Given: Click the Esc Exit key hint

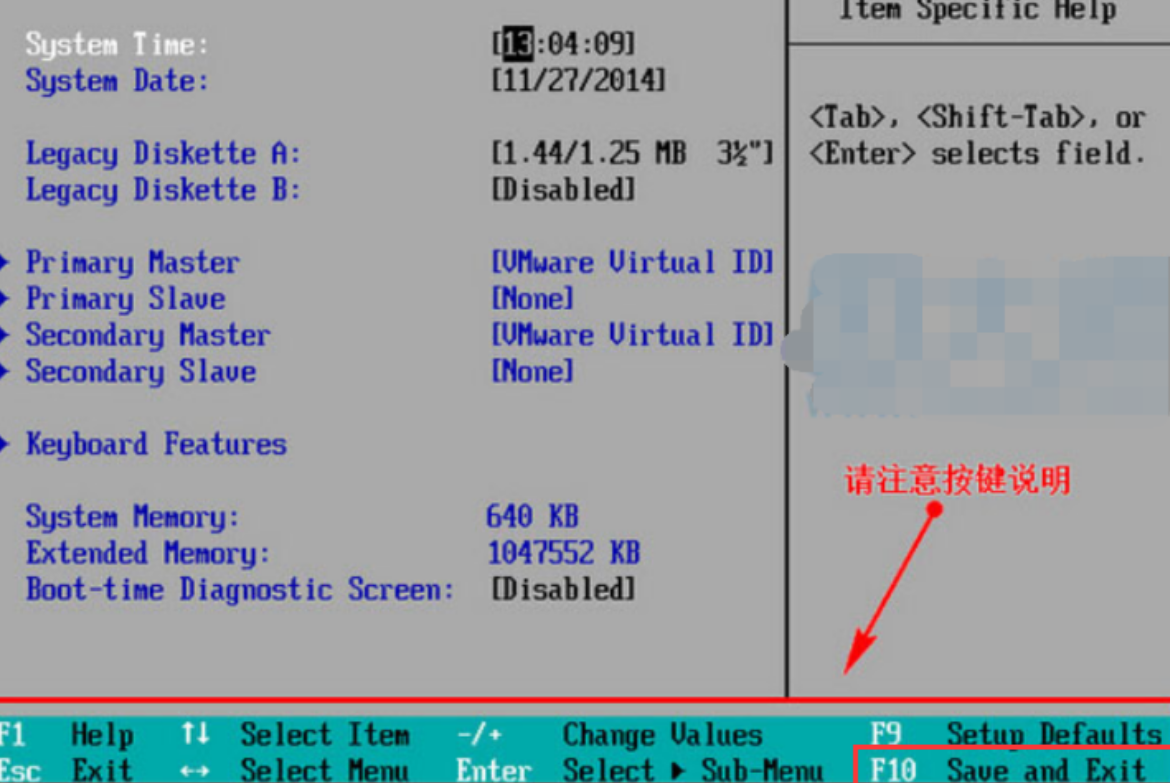Looking at the screenshot, I should click(66, 770).
